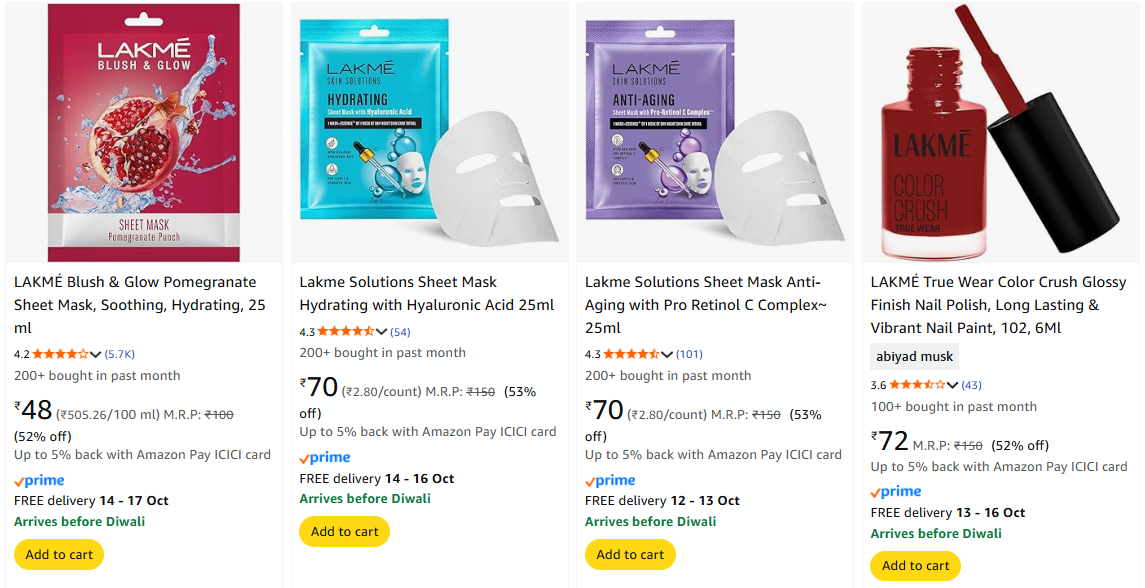Click Prime logo under Color Crush Nail Polish
The width and height of the screenshot is (1145, 588).
(896, 492)
